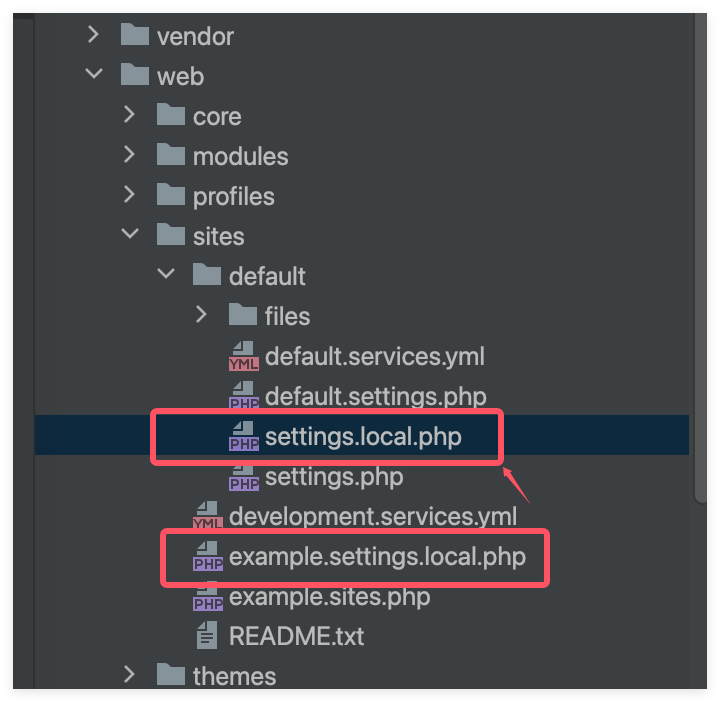Click the vendor folder icon
The height and width of the screenshot is (702, 720).
135,36
